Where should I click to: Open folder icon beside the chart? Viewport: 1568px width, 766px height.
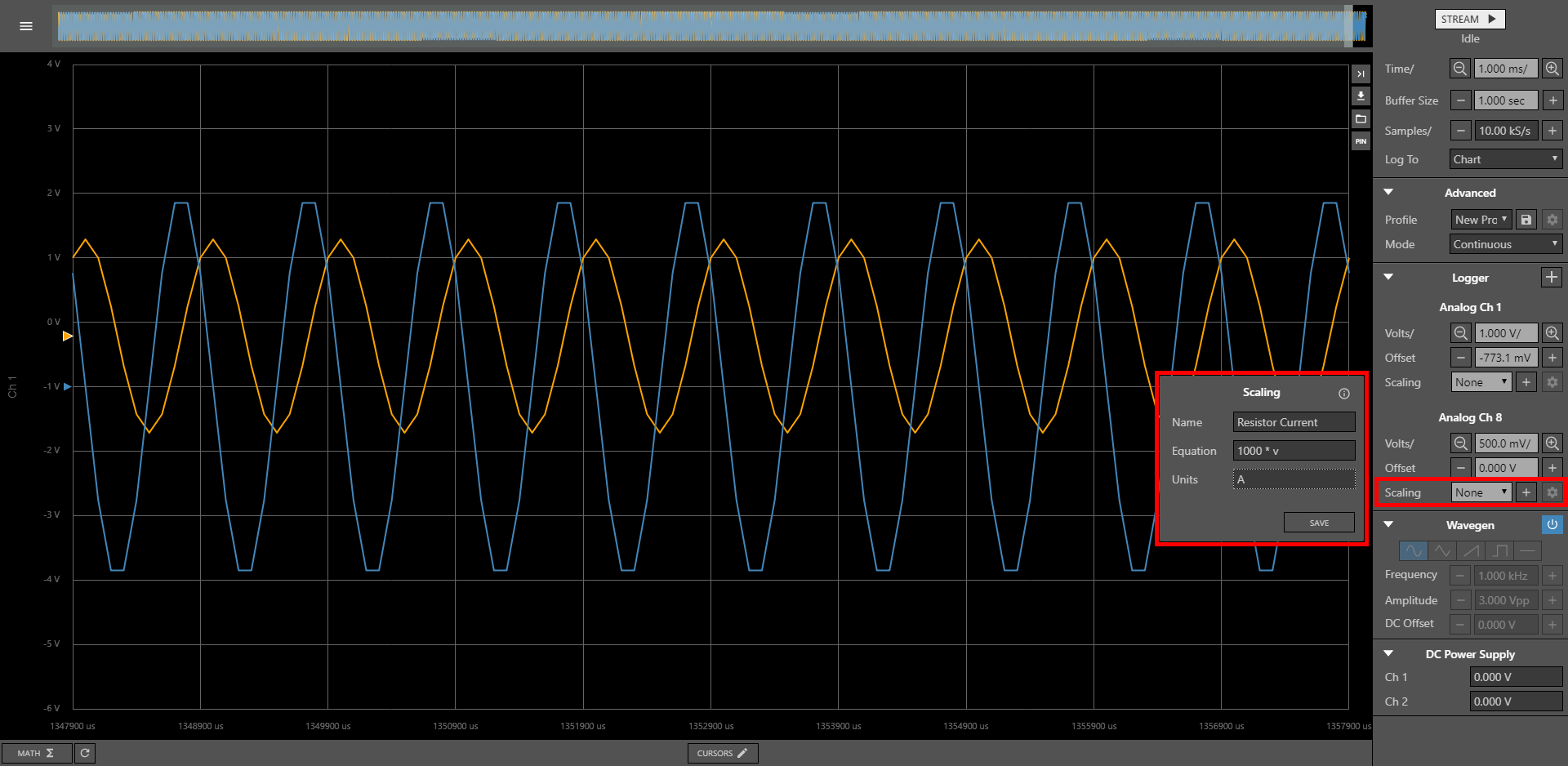tap(1361, 119)
